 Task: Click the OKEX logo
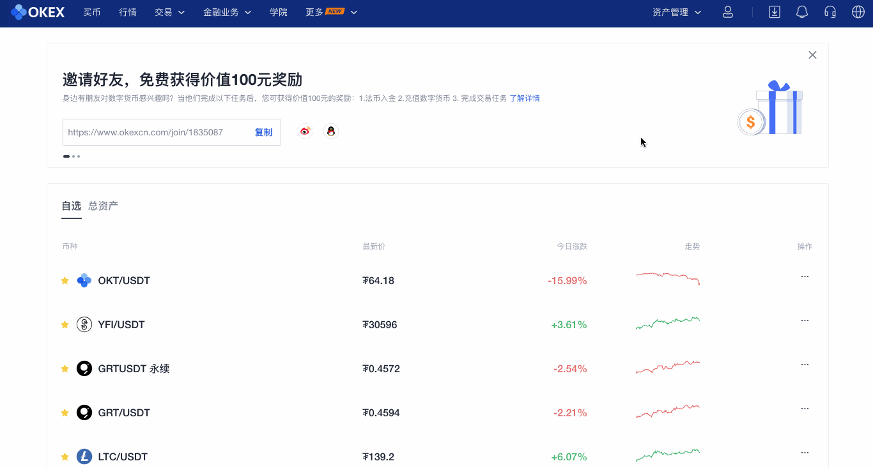coord(38,12)
